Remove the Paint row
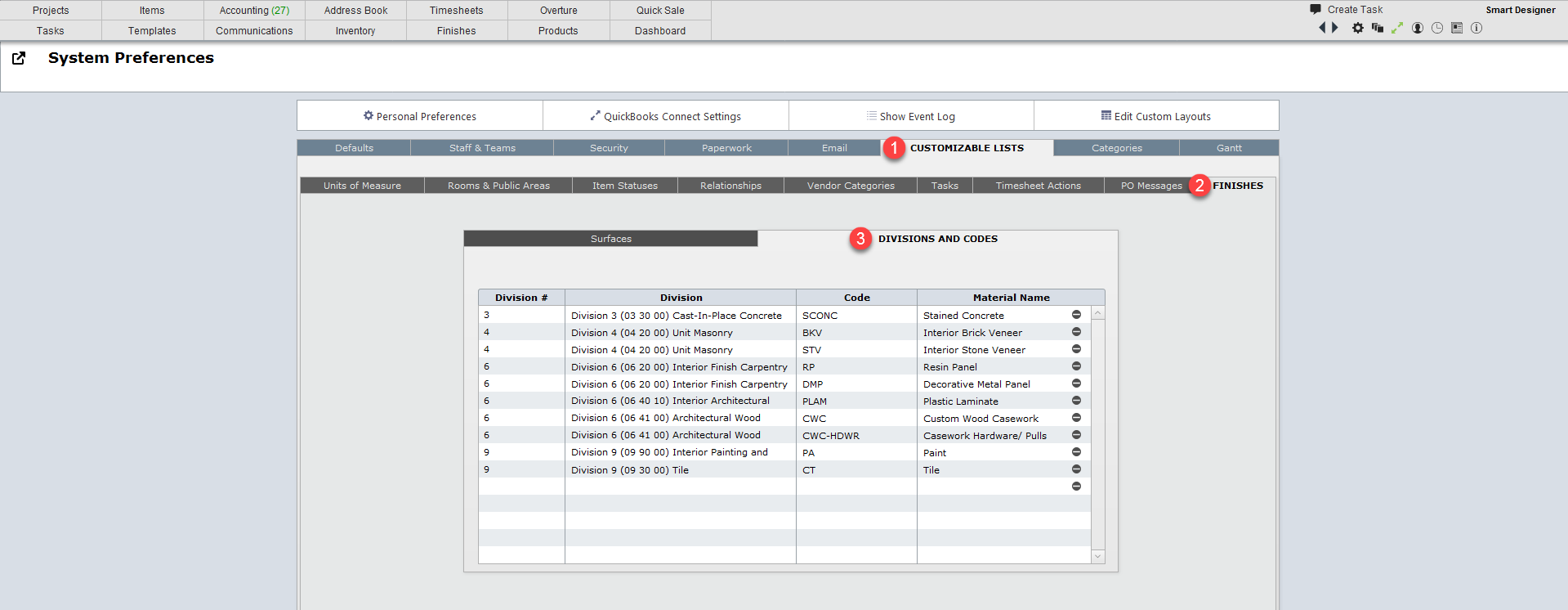The width and height of the screenshot is (1568, 610). [x=1076, y=452]
